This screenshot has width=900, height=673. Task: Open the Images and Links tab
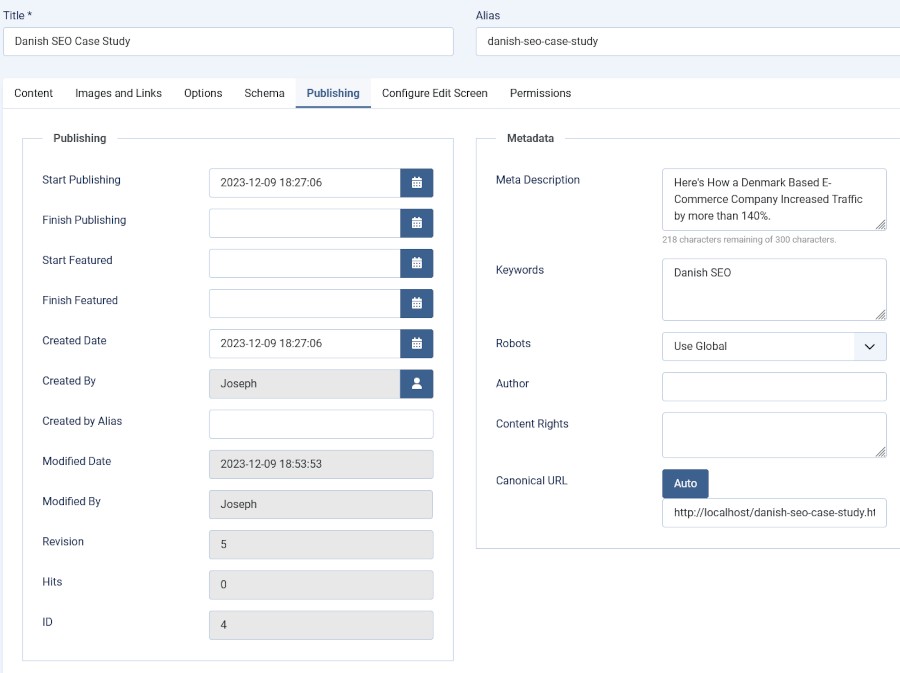[x=118, y=93]
